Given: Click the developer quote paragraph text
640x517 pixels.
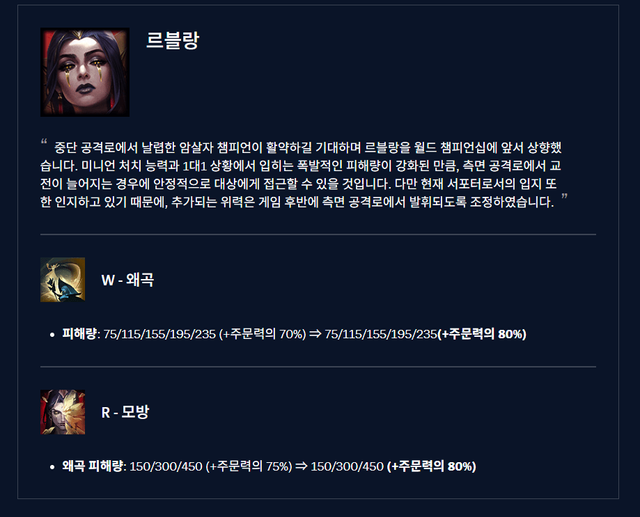Looking at the screenshot, I should [x=301, y=174].
